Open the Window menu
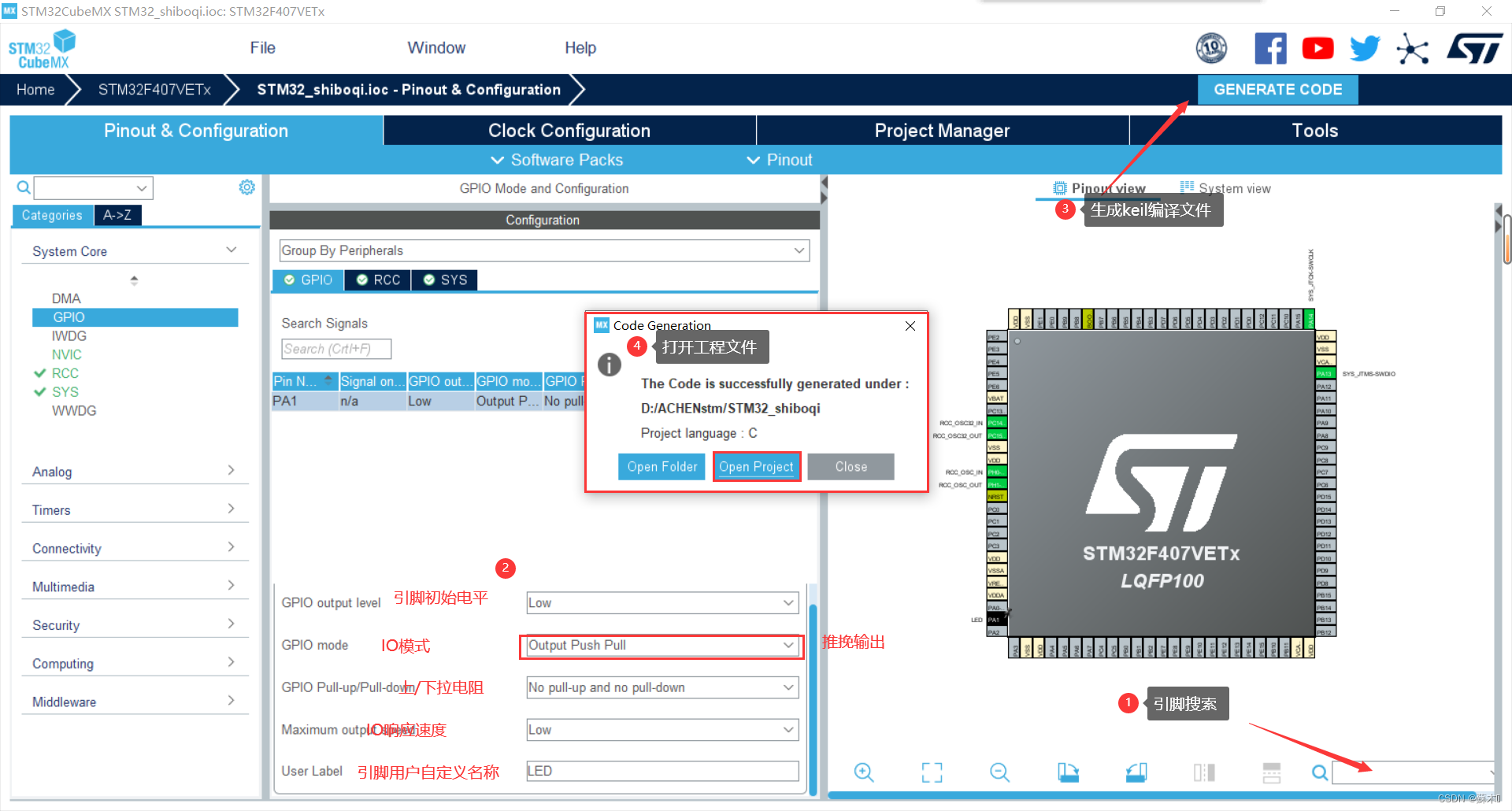 point(436,47)
